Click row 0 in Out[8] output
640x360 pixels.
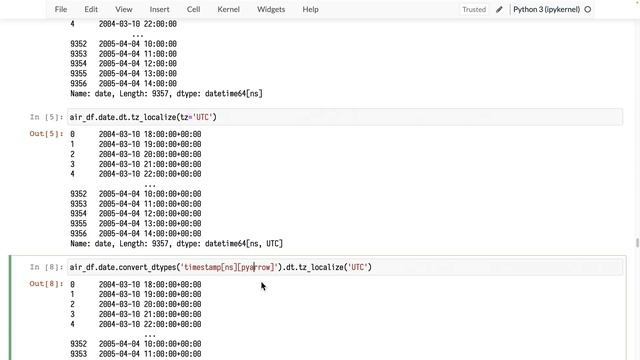pos(136,284)
